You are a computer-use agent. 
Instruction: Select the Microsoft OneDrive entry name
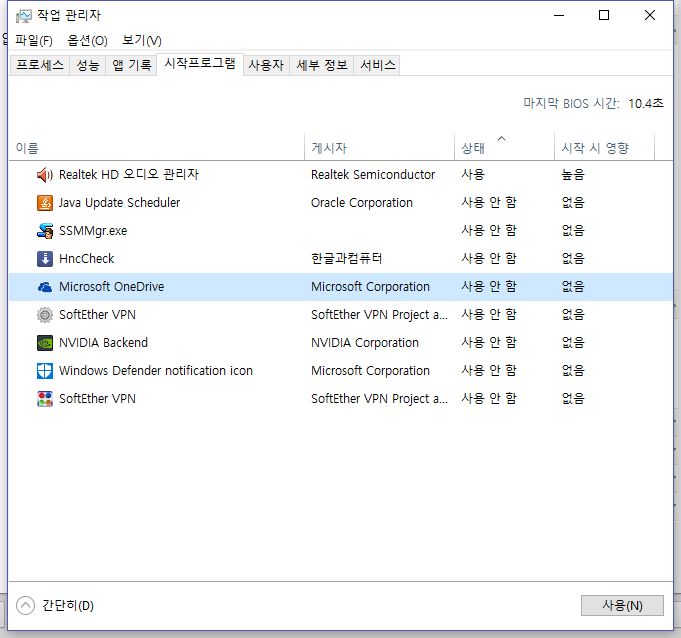[x=112, y=287]
